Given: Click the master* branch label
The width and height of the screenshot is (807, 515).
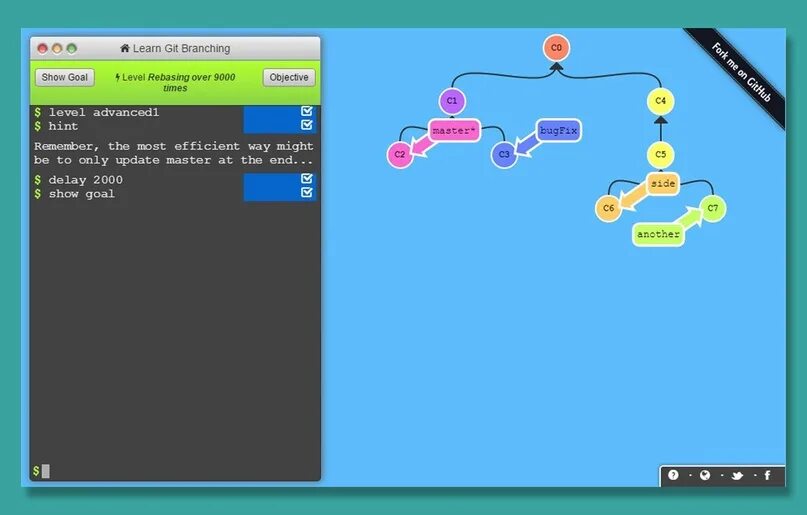Looking at the screenshot, I should click(454, 131).
